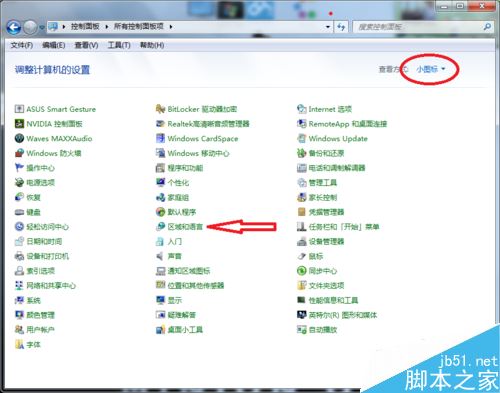This screenshot has height=393, width=500.
Task: Select 所有控制面板项 in the address breadcrumb
Action: (x=139, y=26)
